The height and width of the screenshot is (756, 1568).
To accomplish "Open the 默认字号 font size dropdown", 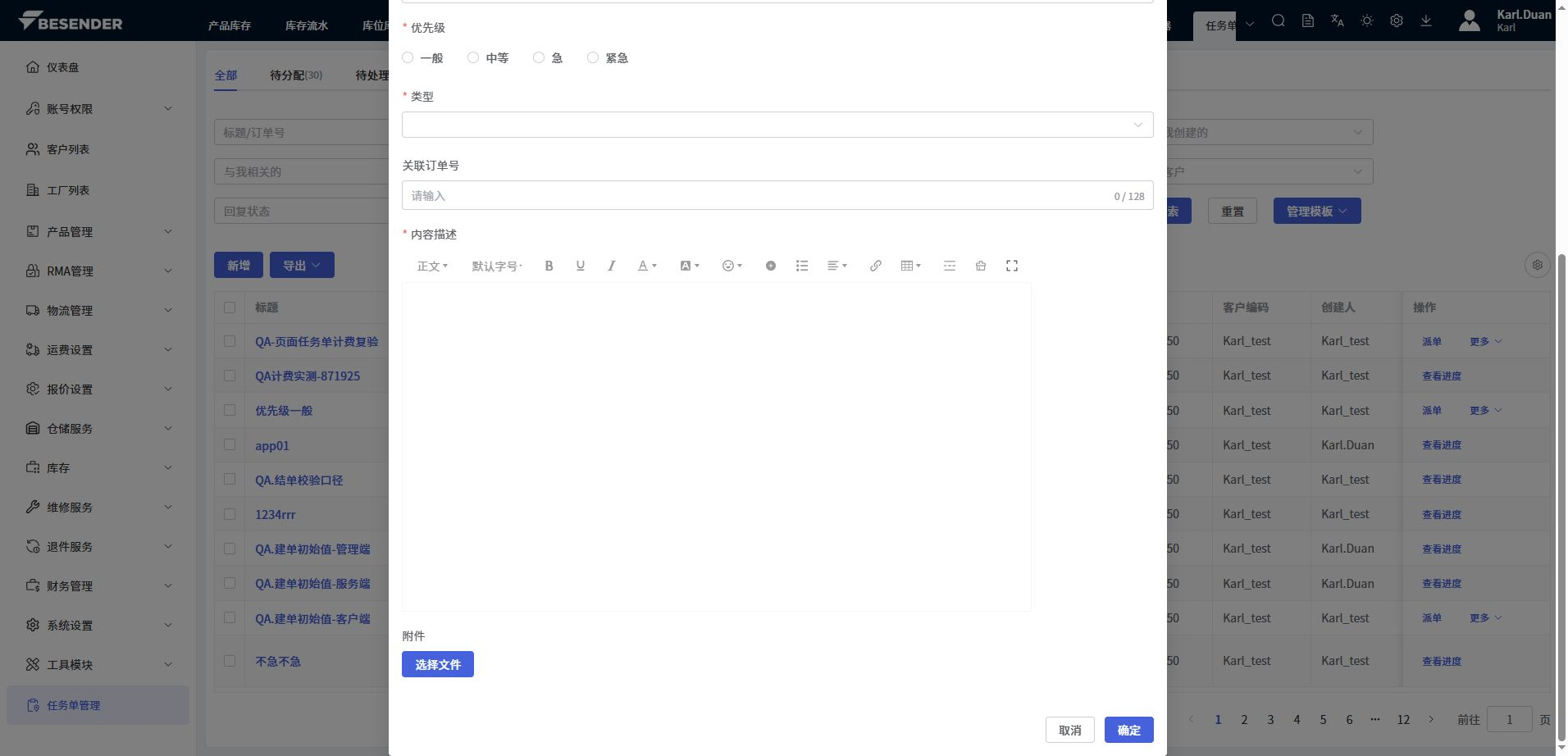I will pyautogui.click(x=497, y=266).
